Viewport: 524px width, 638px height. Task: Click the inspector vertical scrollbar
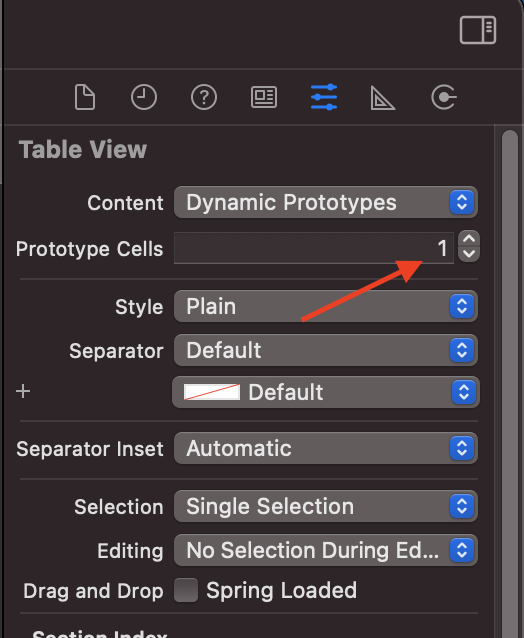coord(510,382)
